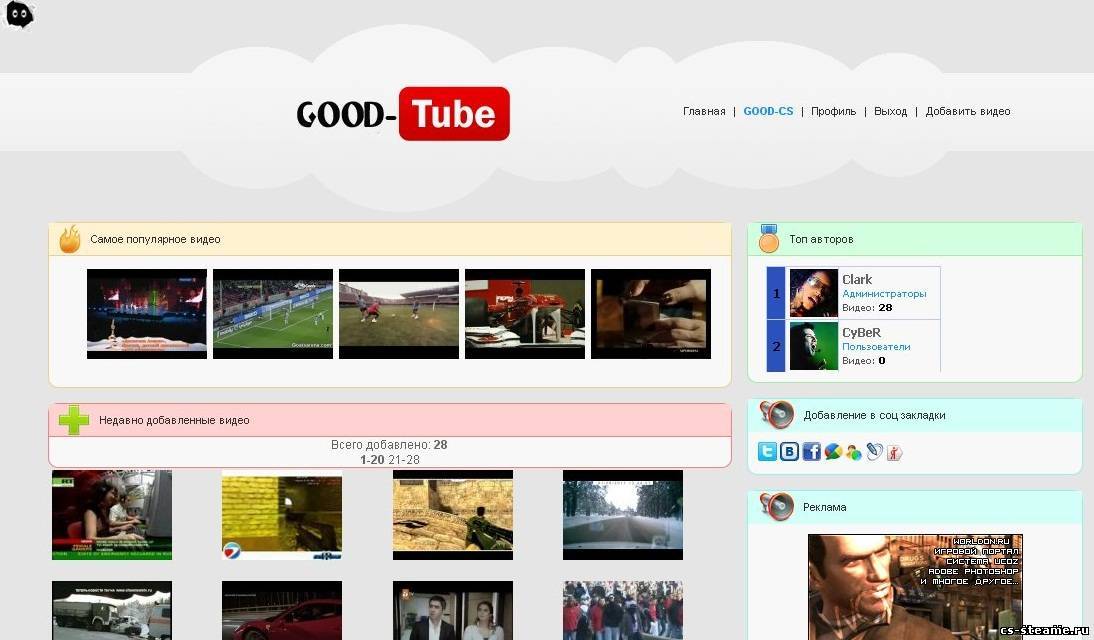The width and height of the screenshot is (1094, 640).
Task: Share the page via the Twitter icon
Action: click(767, 452)
